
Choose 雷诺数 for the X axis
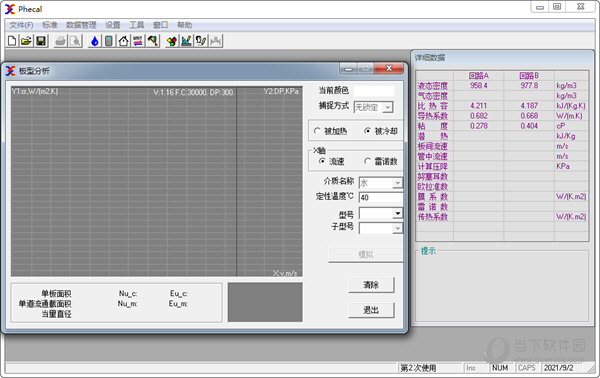tap(367, 161)
